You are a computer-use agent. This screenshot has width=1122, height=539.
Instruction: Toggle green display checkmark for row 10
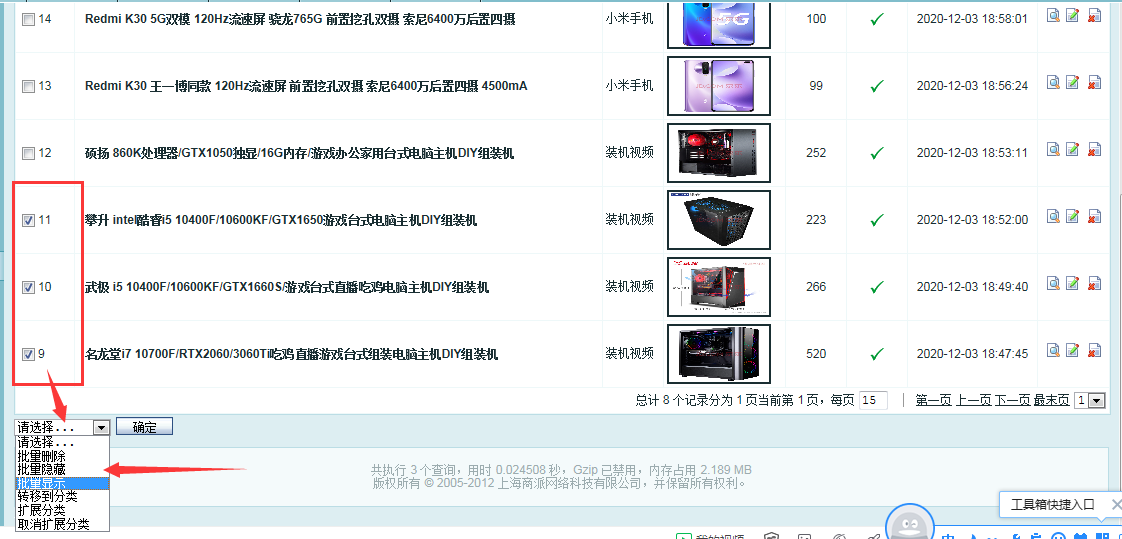[877, 287]
